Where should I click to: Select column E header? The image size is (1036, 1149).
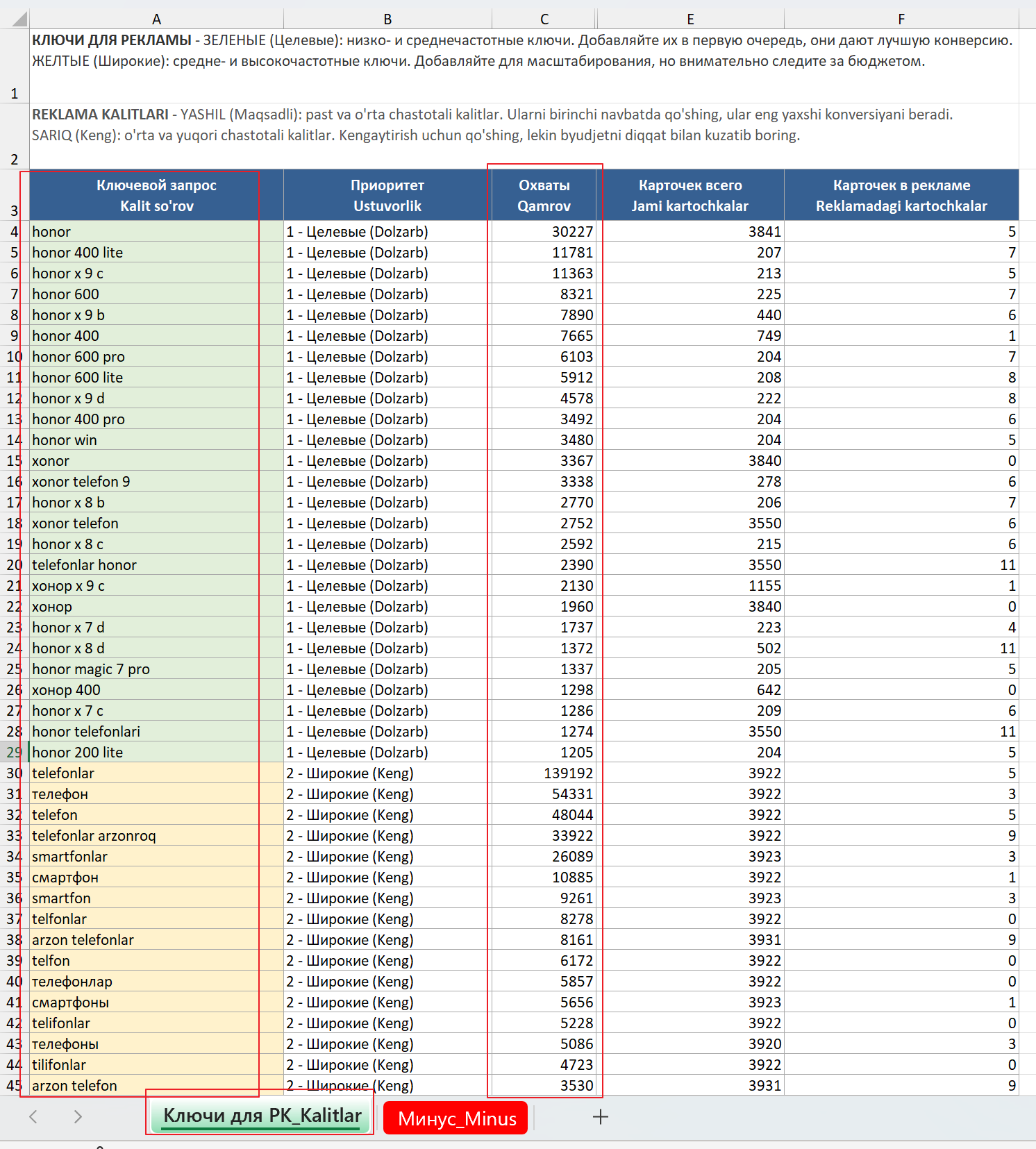click(690, 19)
